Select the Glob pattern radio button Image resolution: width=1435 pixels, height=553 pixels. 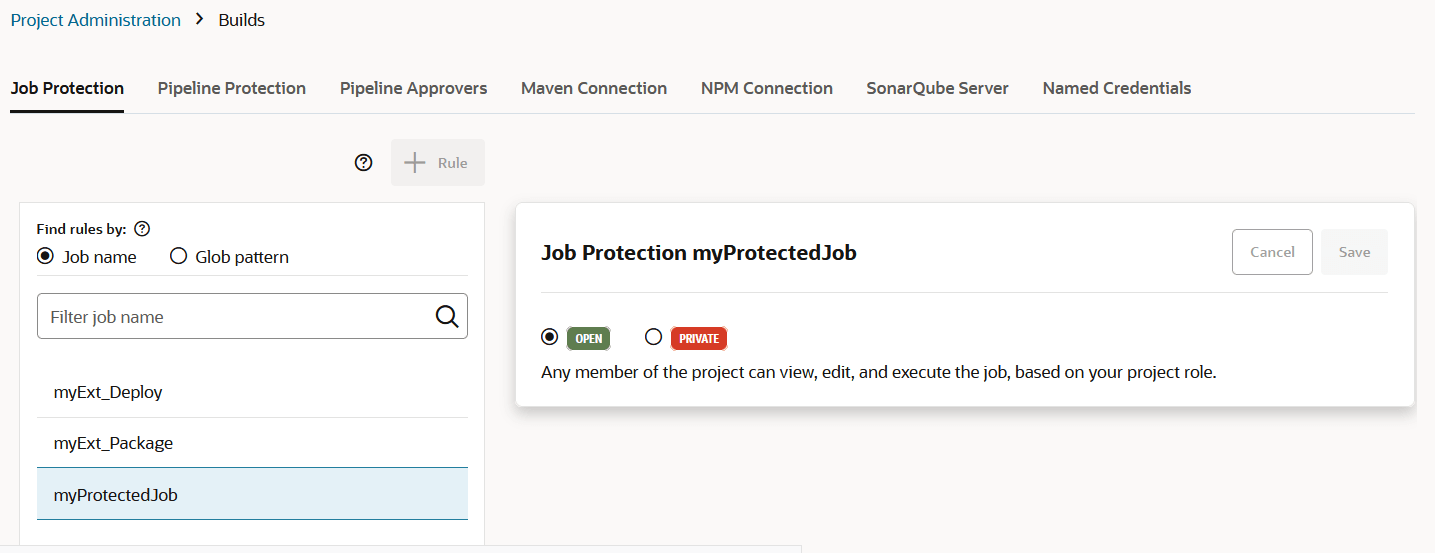[x=179, y=257]
